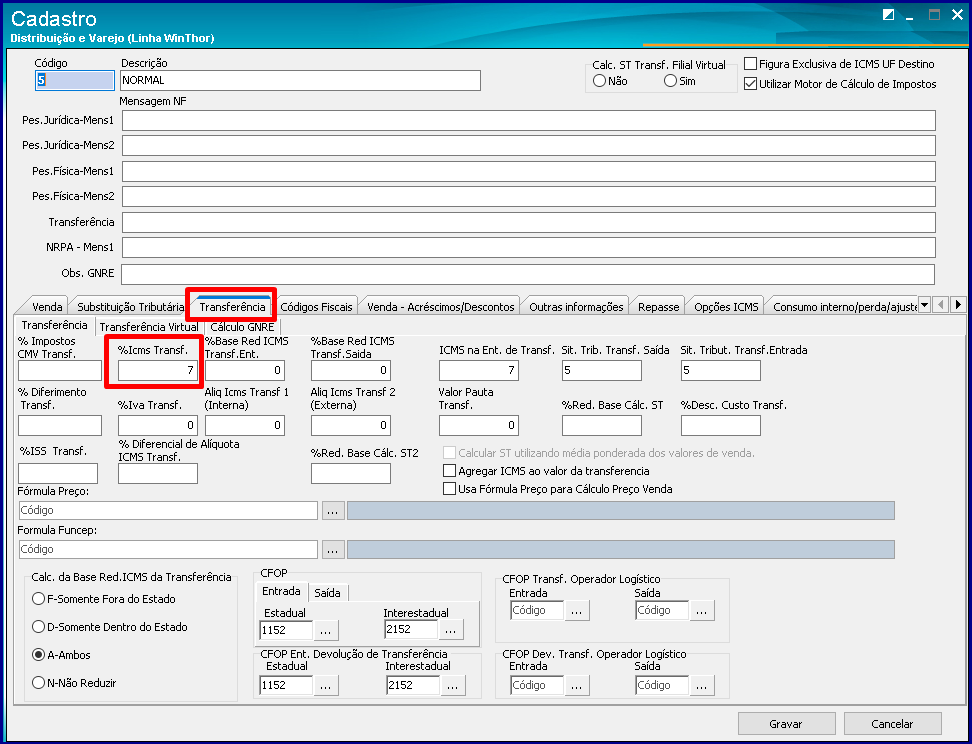Click Pes.Jurídica-Mens1 message field
Screen dimensions: 972x744
(x=529, y=120)
